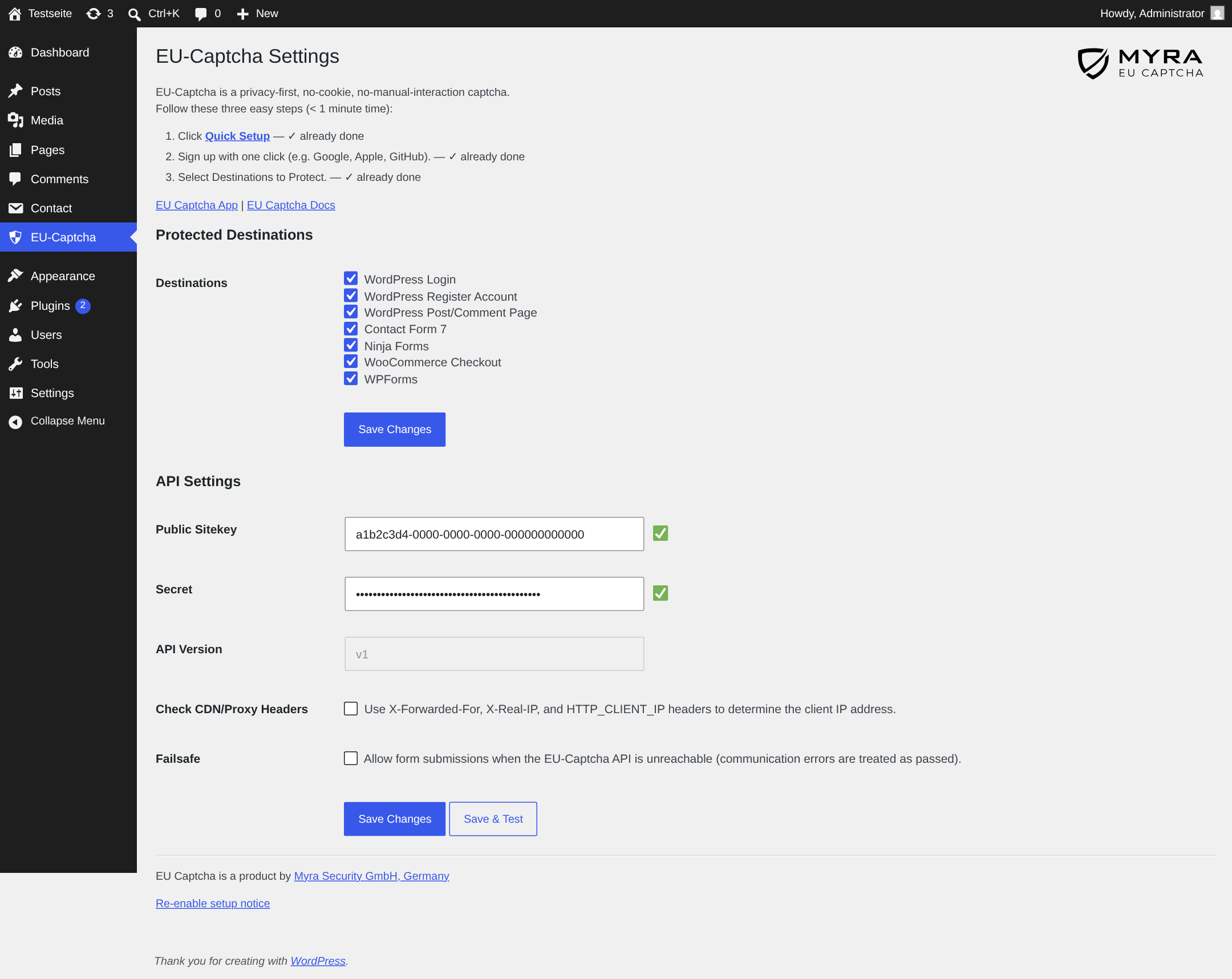Screen dimensions: 1232x979
Task: Open Settings menu item
Action: 68,393
